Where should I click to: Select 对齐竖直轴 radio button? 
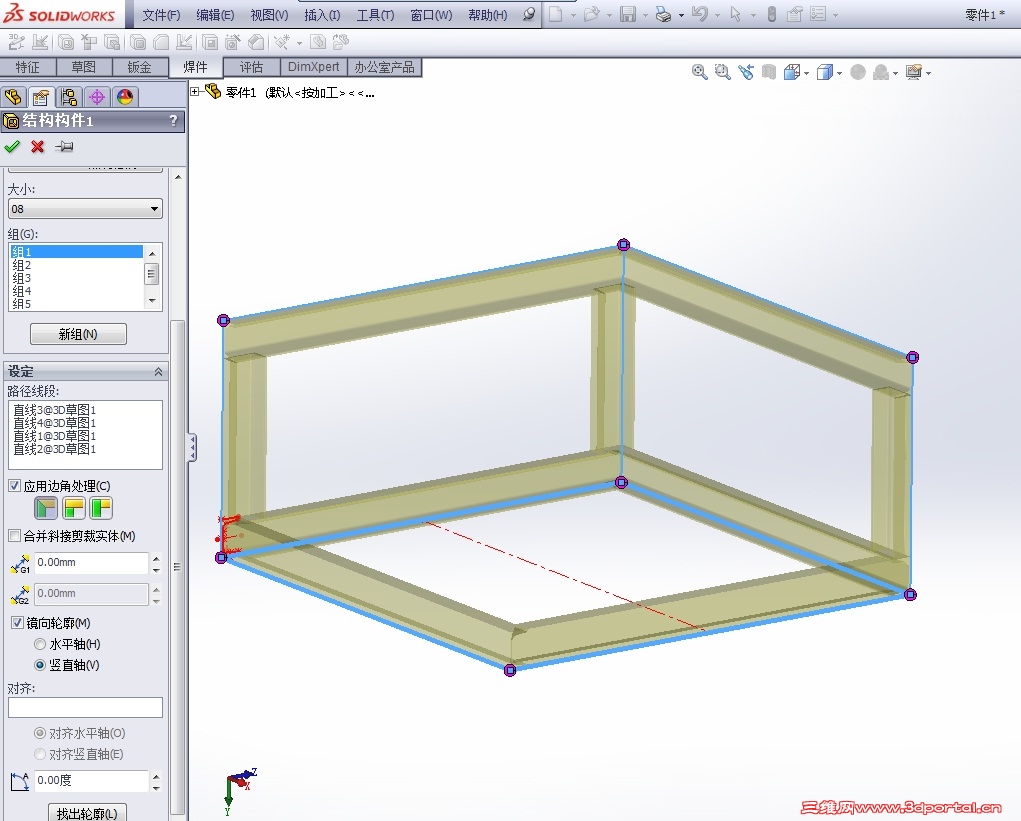click(40, 754)
